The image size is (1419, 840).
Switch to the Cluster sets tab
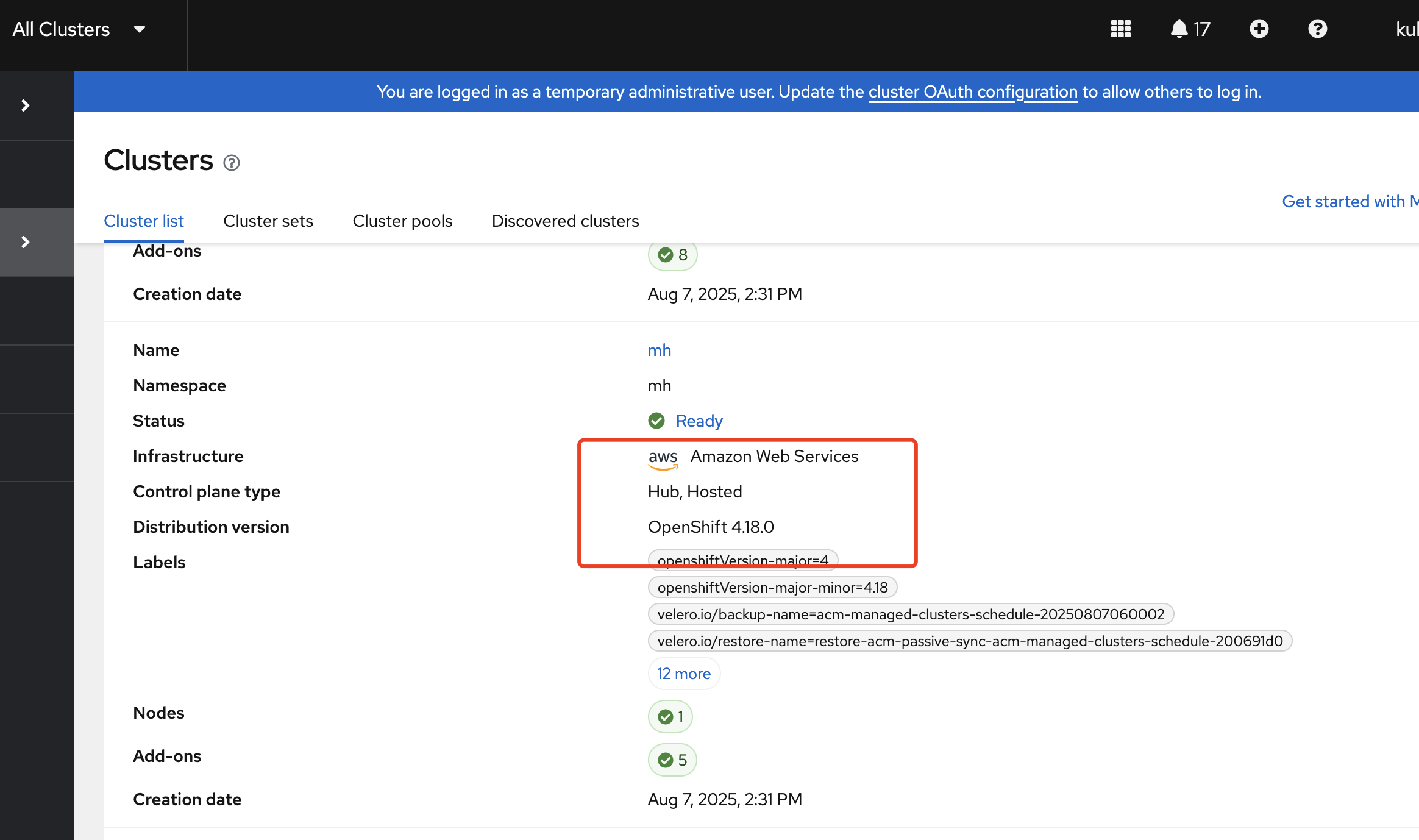pyautogui.click(x=268, y=221)
